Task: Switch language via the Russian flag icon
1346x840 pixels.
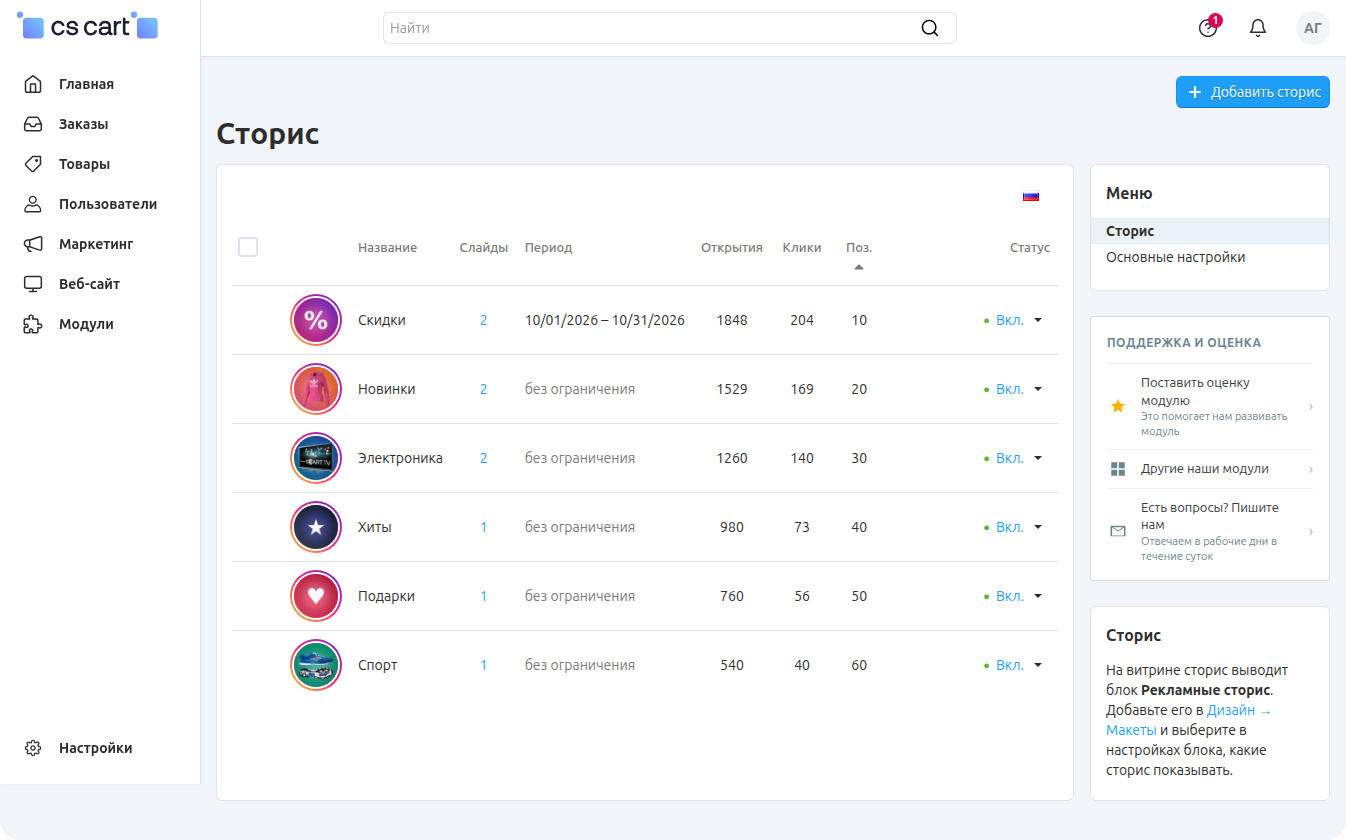Action: pos(1031,196)
